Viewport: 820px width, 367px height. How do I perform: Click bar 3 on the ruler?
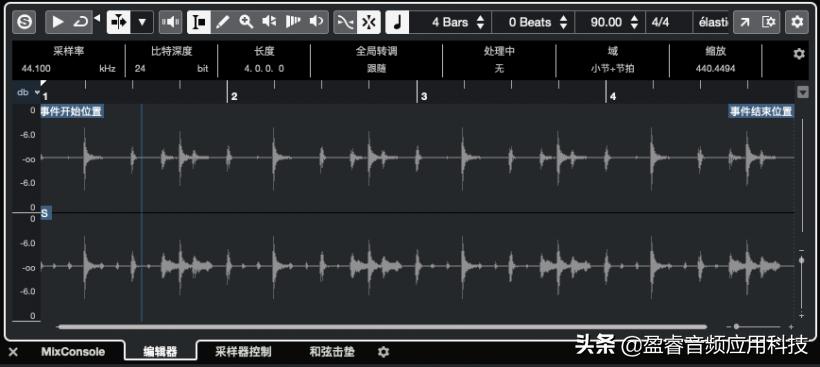pyautogui.click(x=423, y=96)
